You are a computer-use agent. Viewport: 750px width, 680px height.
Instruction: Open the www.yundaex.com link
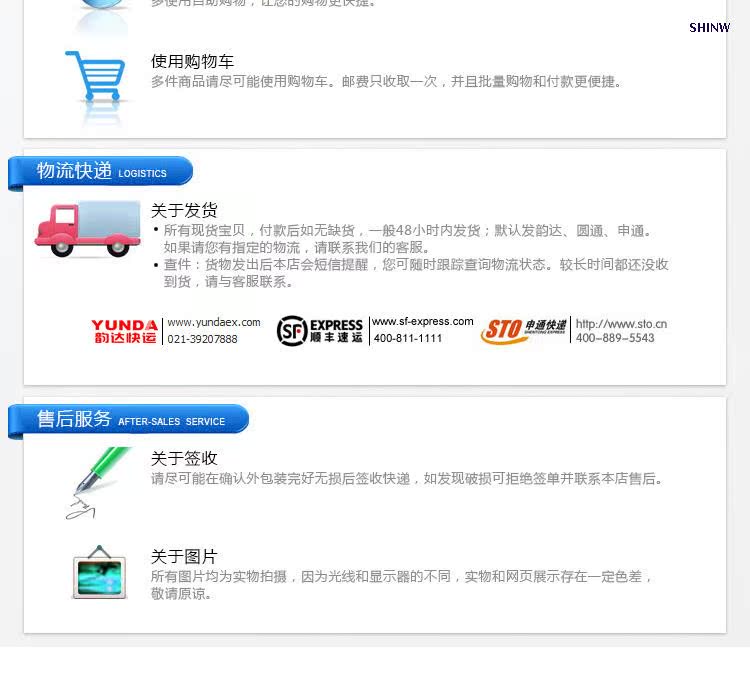[214, 322]
